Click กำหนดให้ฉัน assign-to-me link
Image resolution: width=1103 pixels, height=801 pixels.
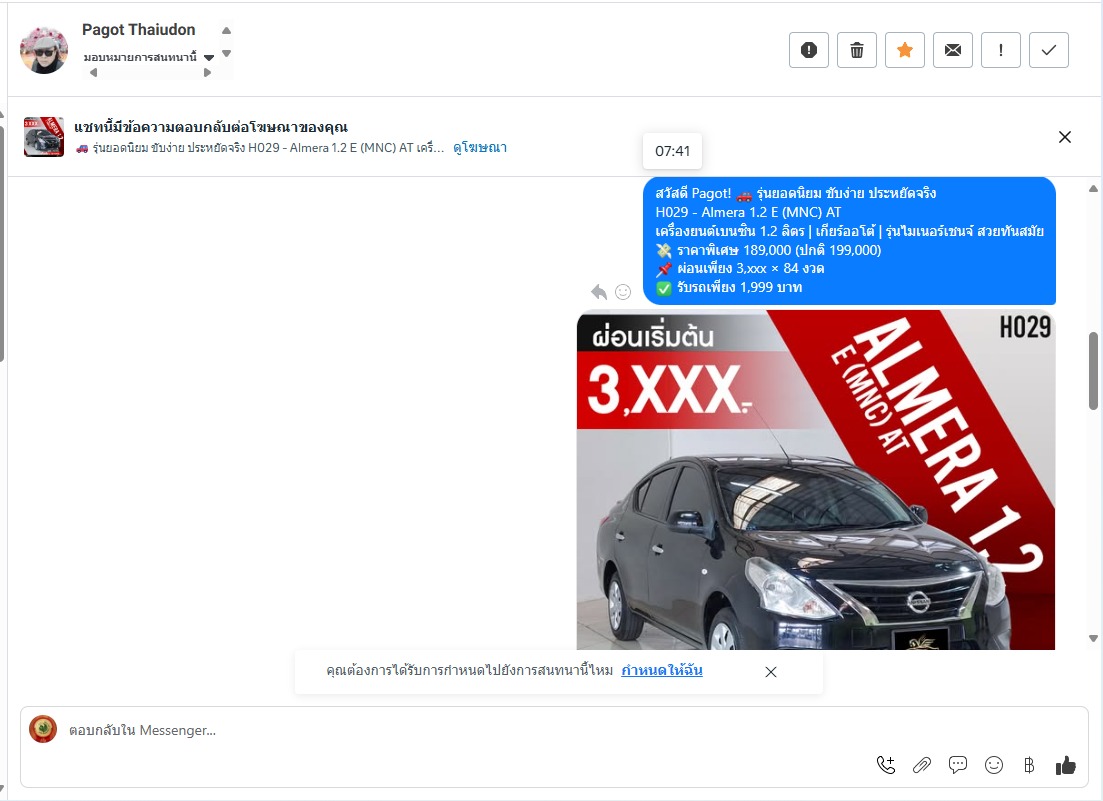pyautogui.click(x=662, y=670)
